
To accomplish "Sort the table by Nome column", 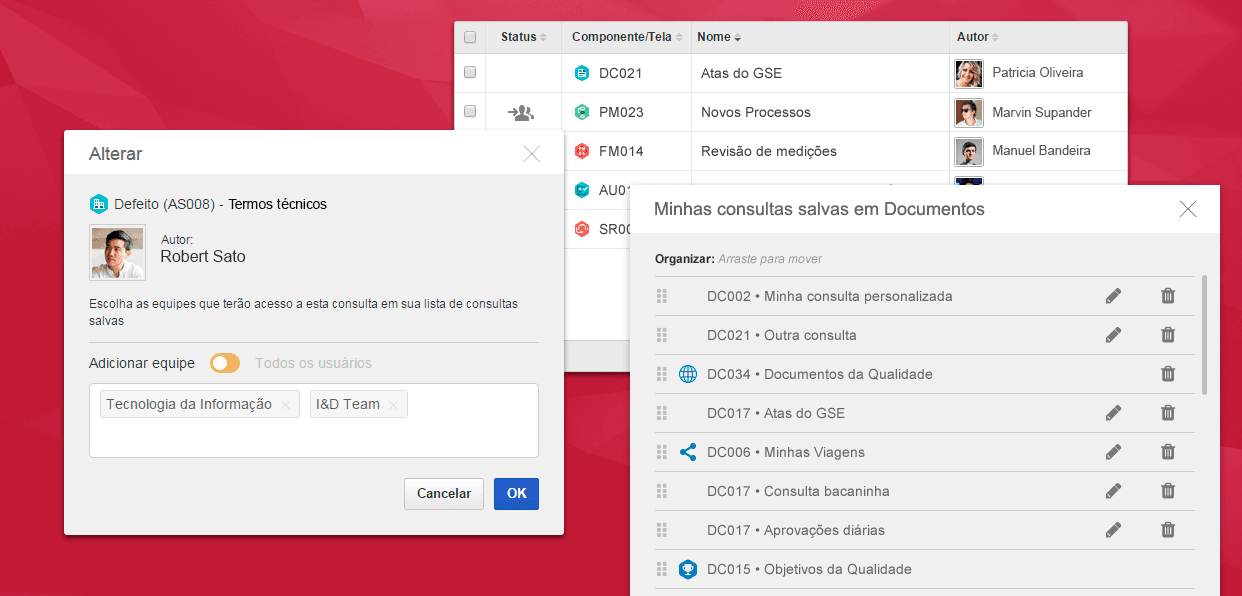I will [719, 37].
